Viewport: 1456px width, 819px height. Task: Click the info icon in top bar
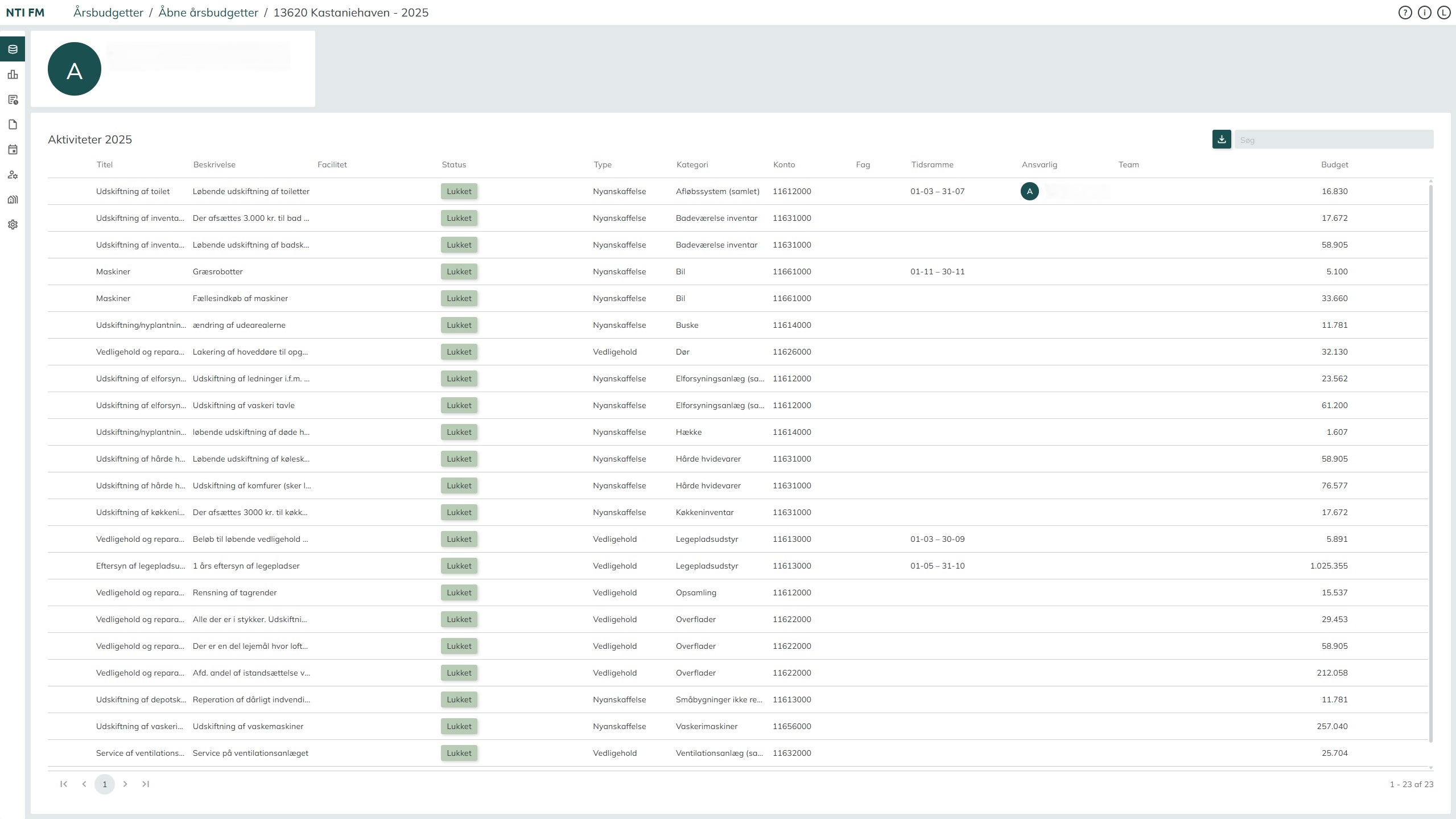[x=1424, y=13]
